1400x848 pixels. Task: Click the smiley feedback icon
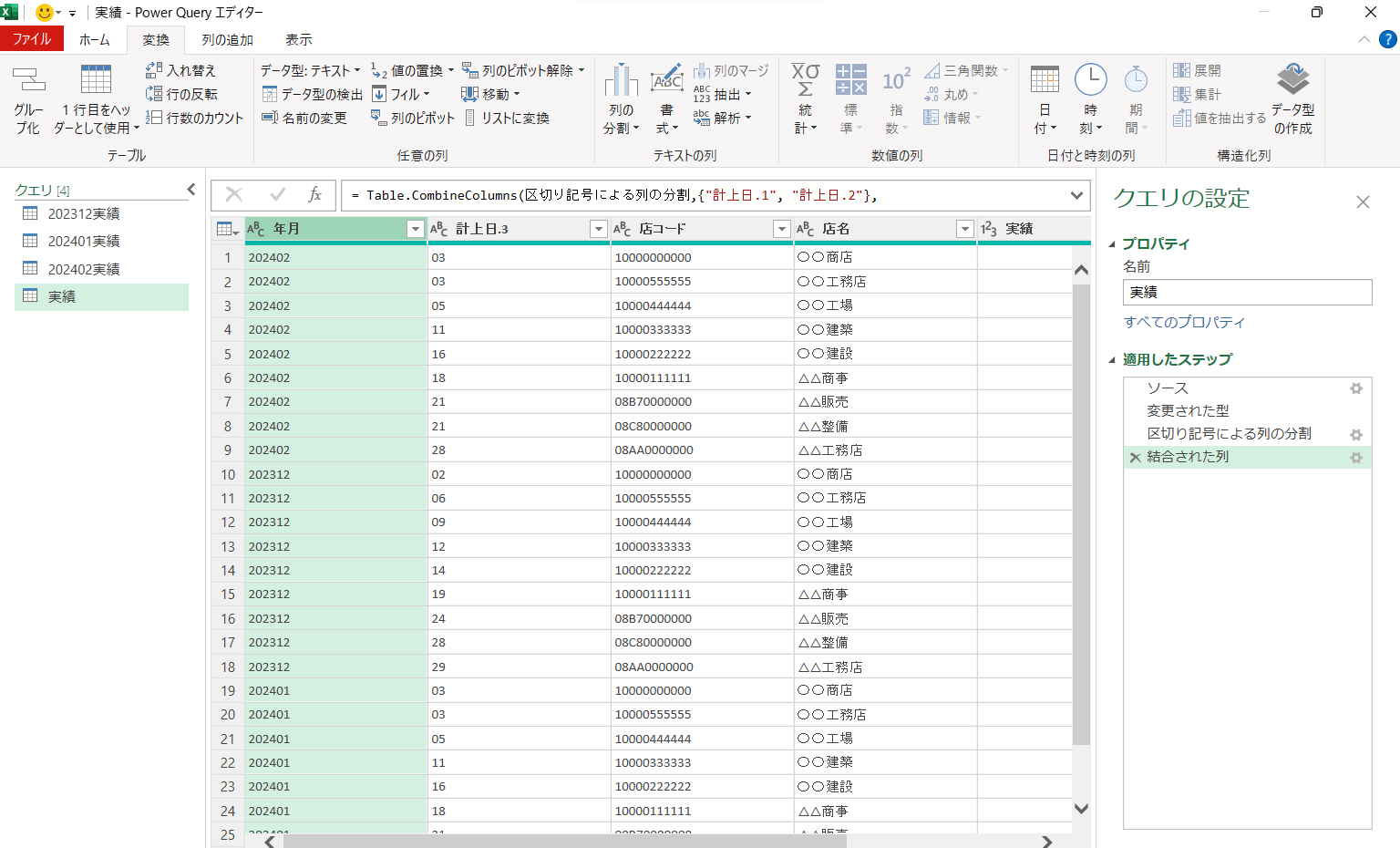pyautogui.click(x=44, y=13)
